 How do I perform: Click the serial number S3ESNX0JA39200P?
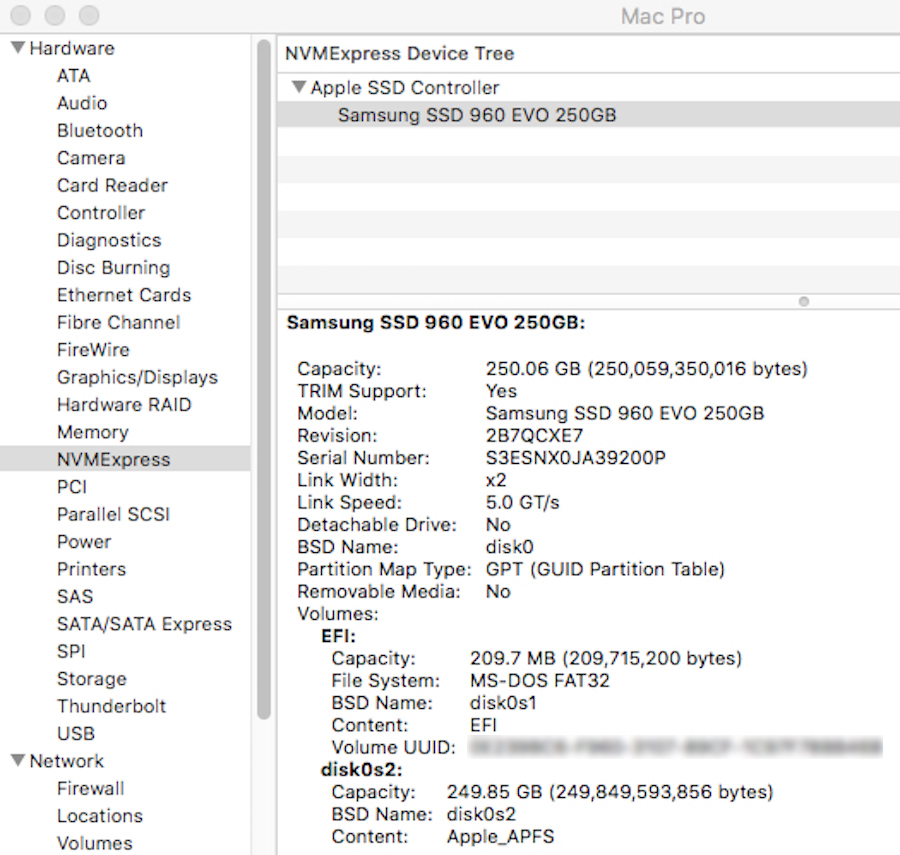tap(576, 458)
